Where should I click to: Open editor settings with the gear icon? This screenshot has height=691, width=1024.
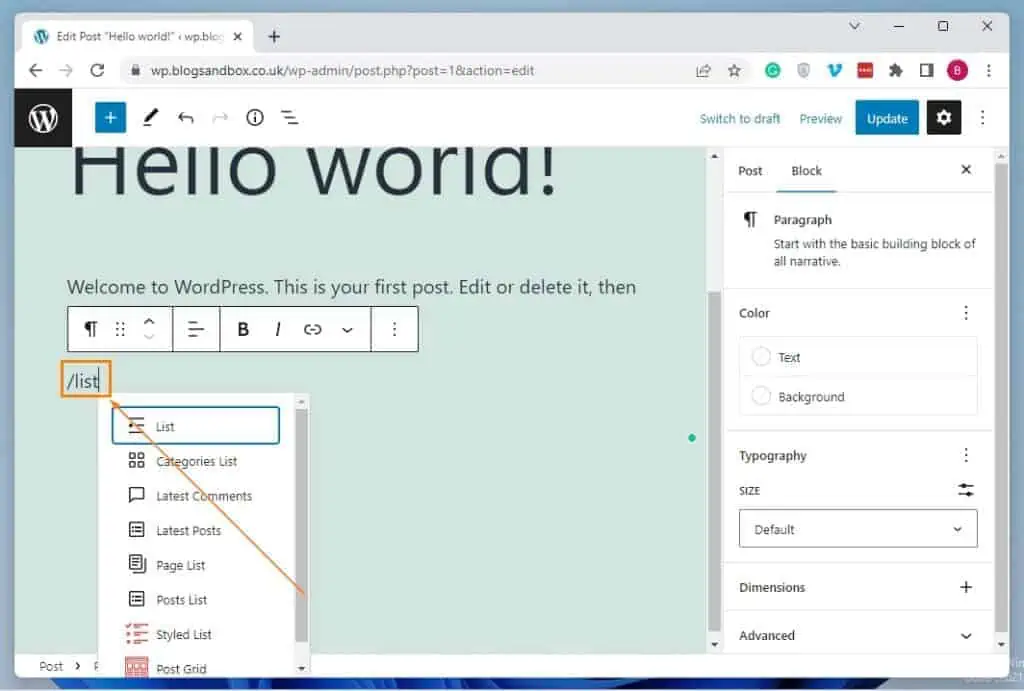tap(944, 117)
